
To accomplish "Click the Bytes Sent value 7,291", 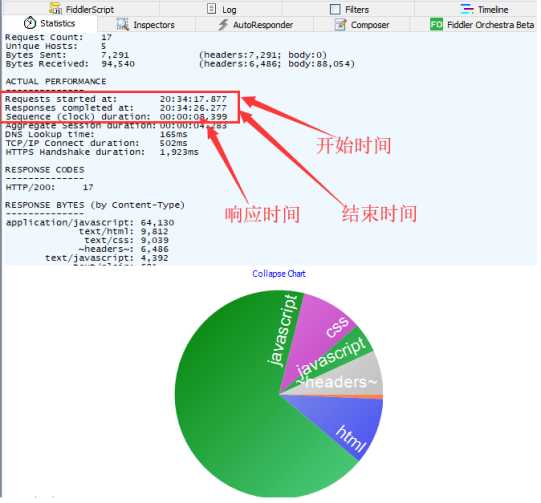I will [x=115, y=55].
